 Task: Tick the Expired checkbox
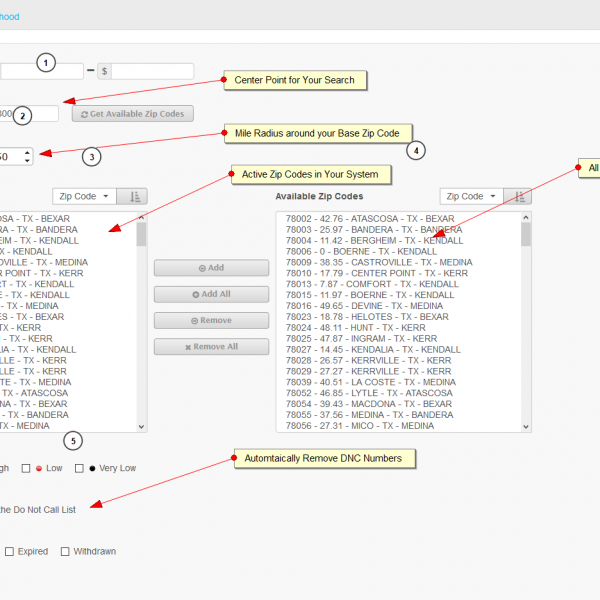9,551
